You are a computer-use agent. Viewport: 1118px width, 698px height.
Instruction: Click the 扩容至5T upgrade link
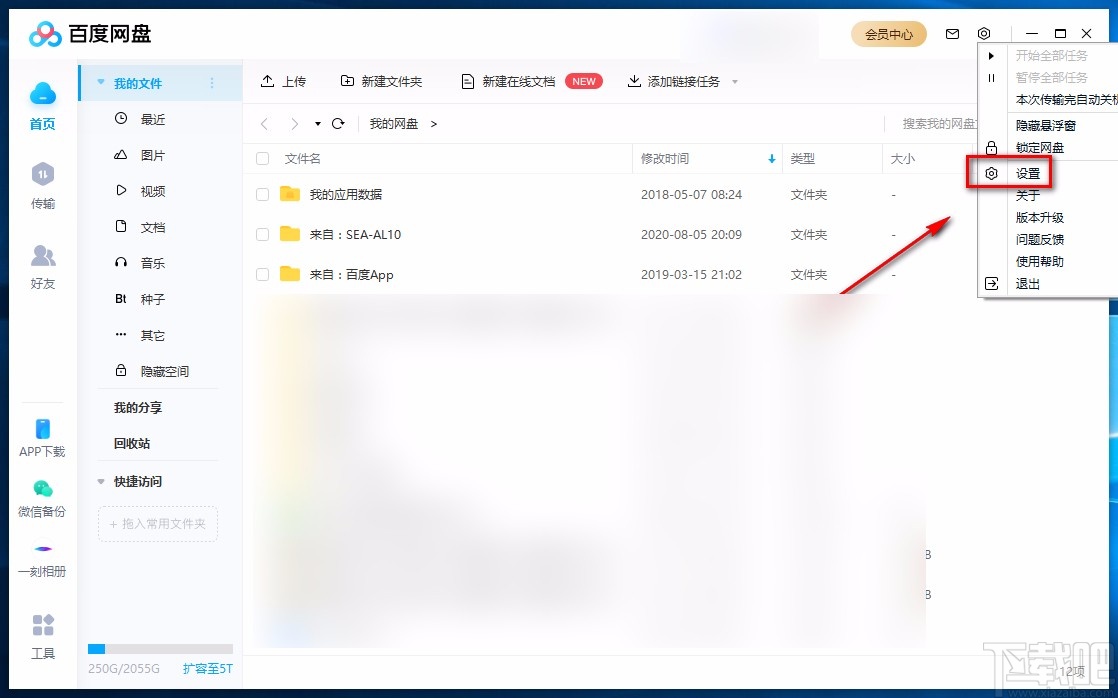tap(207, 669)
